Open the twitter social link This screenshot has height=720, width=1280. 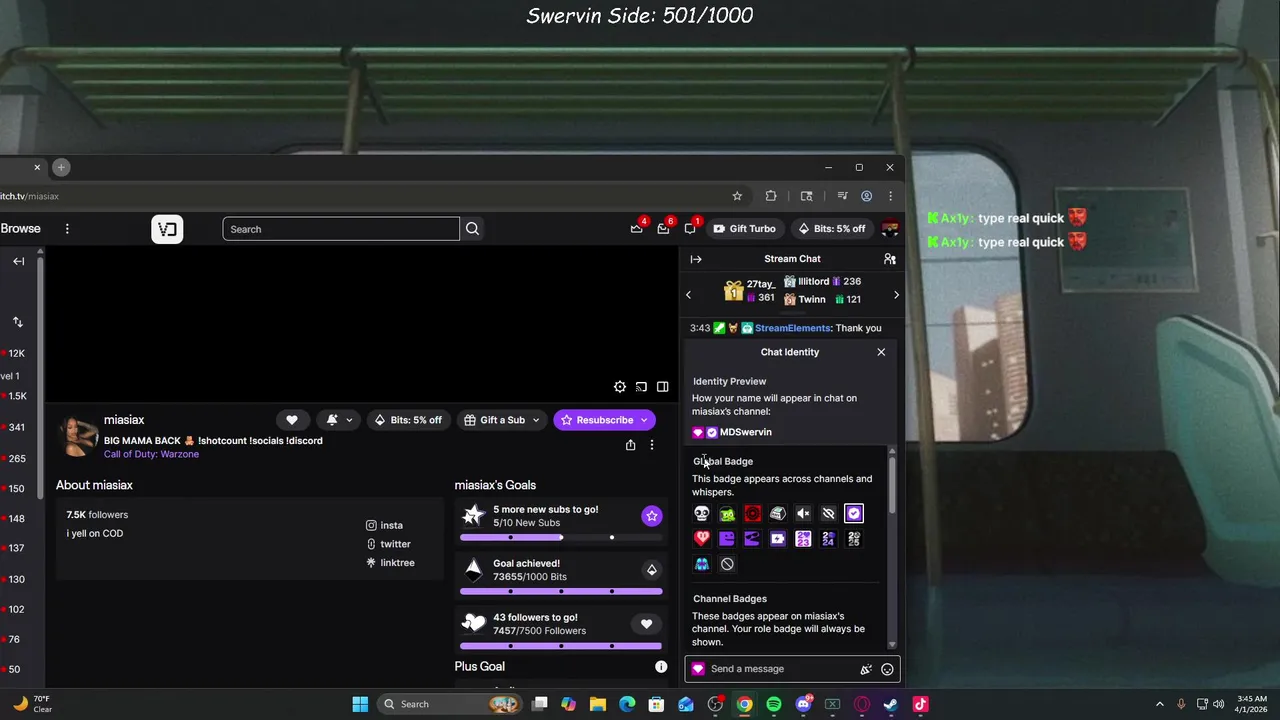coord(388,544)
